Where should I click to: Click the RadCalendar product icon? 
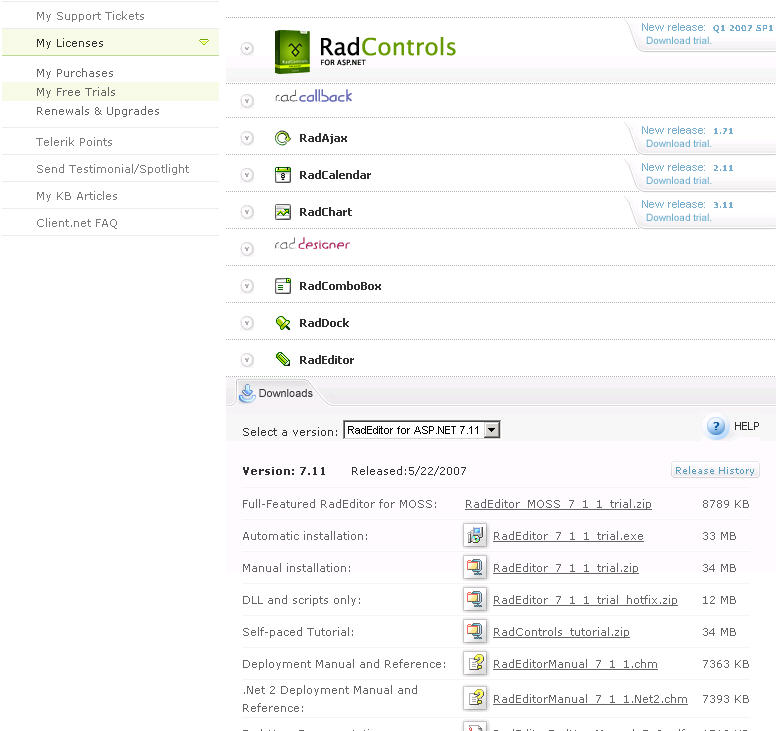(x=283, y=175)
